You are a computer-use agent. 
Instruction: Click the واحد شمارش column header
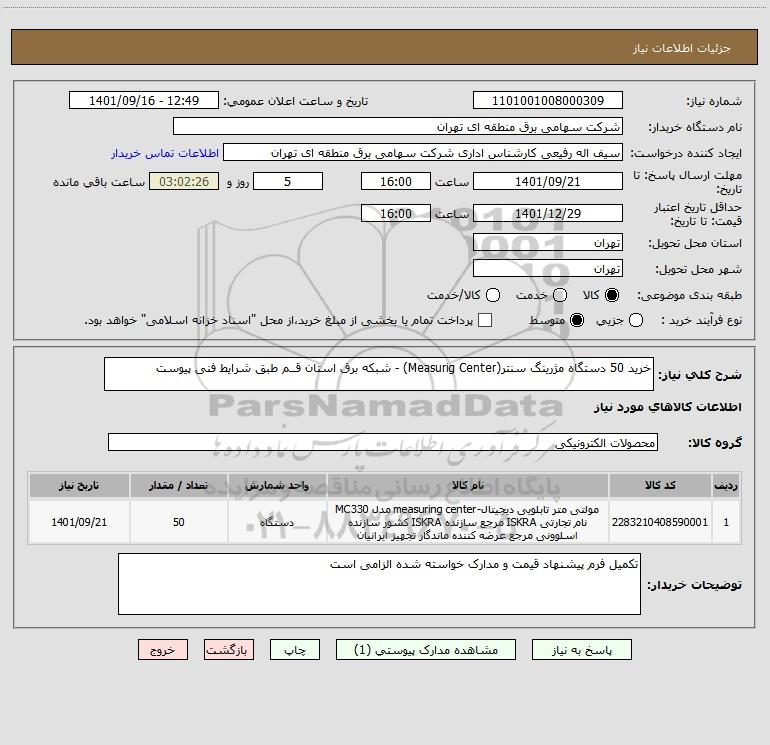click(x=277, y=486)
